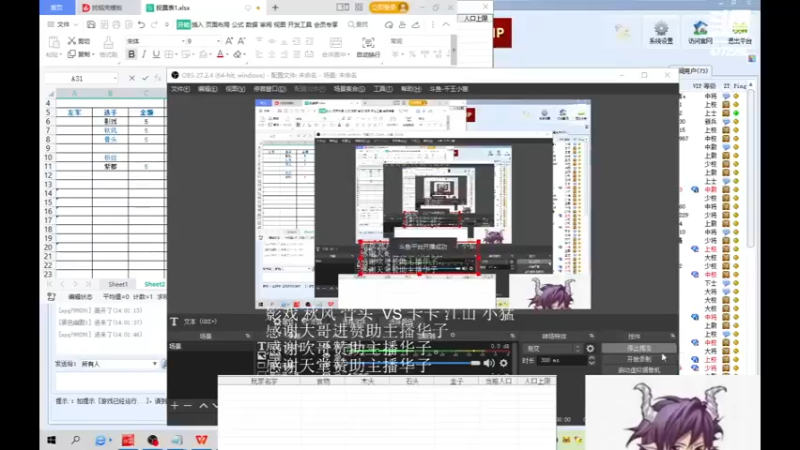Expand the 文件 menu in WPS

tap(63, 24)
